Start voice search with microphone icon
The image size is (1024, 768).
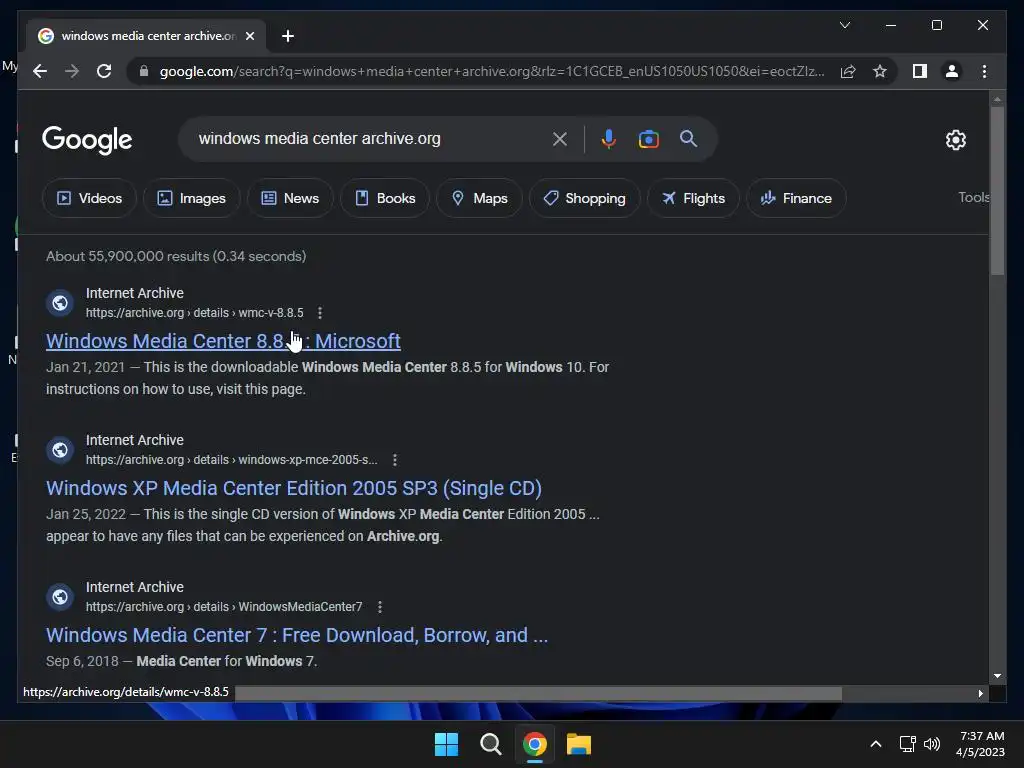pyautogui.click(x=608, y=139)
